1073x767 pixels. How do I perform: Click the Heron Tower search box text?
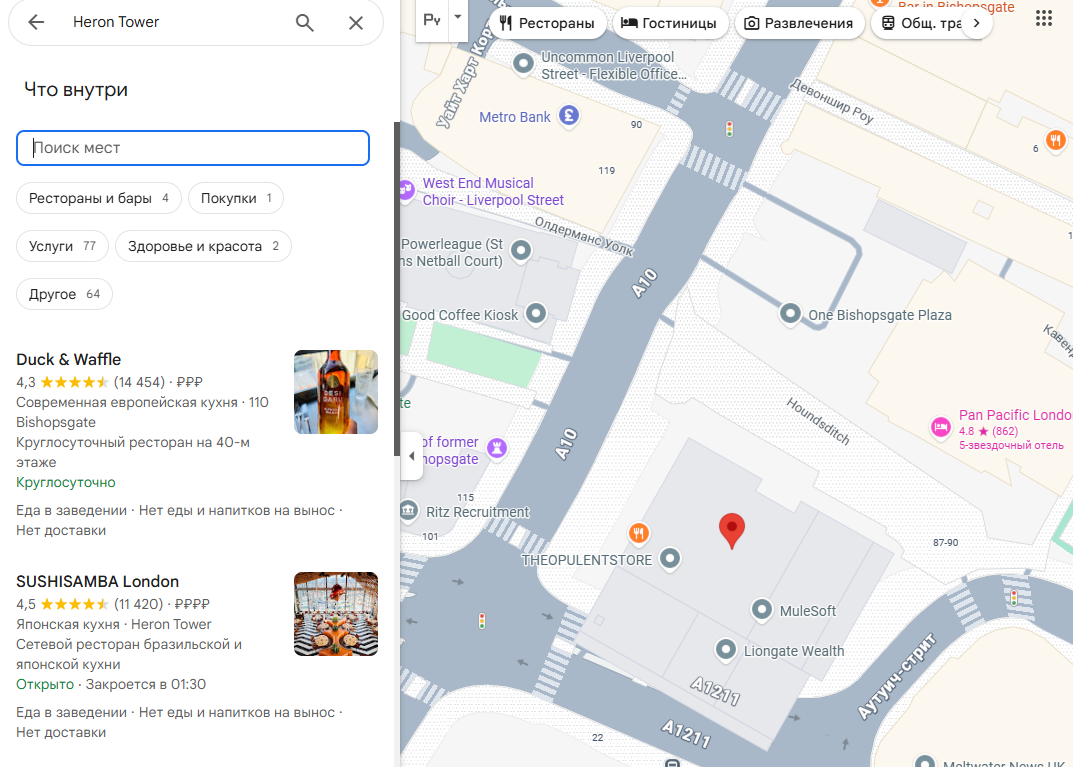[116, 23]
